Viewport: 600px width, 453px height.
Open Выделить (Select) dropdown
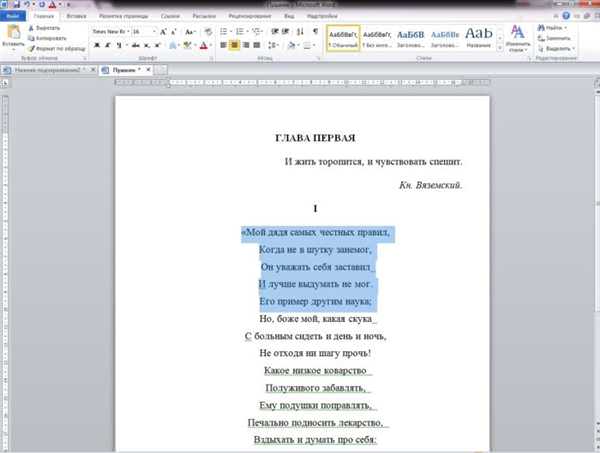point(557,49)
